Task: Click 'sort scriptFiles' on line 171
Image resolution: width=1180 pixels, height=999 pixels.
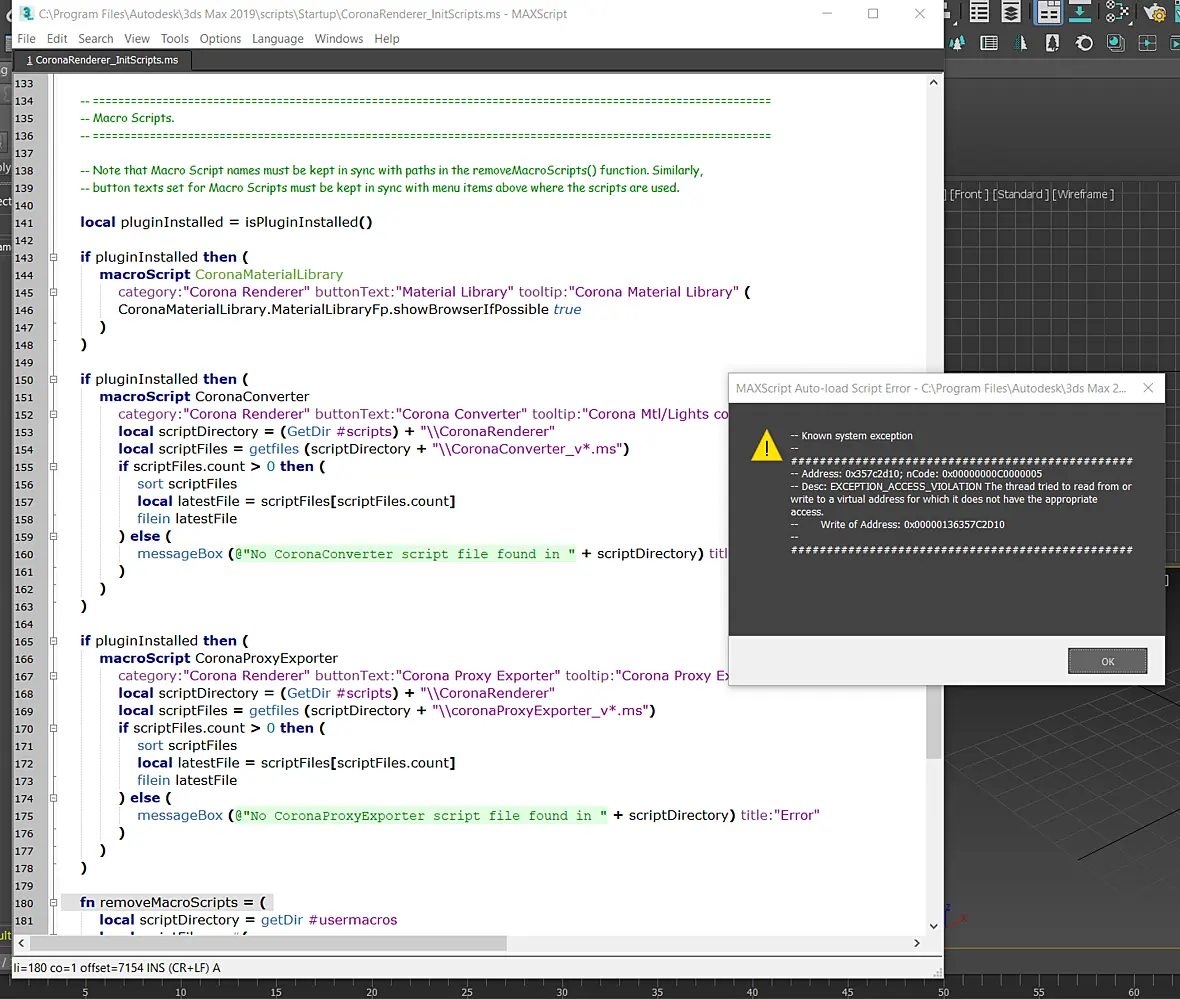Action: [x=187, y=745]
